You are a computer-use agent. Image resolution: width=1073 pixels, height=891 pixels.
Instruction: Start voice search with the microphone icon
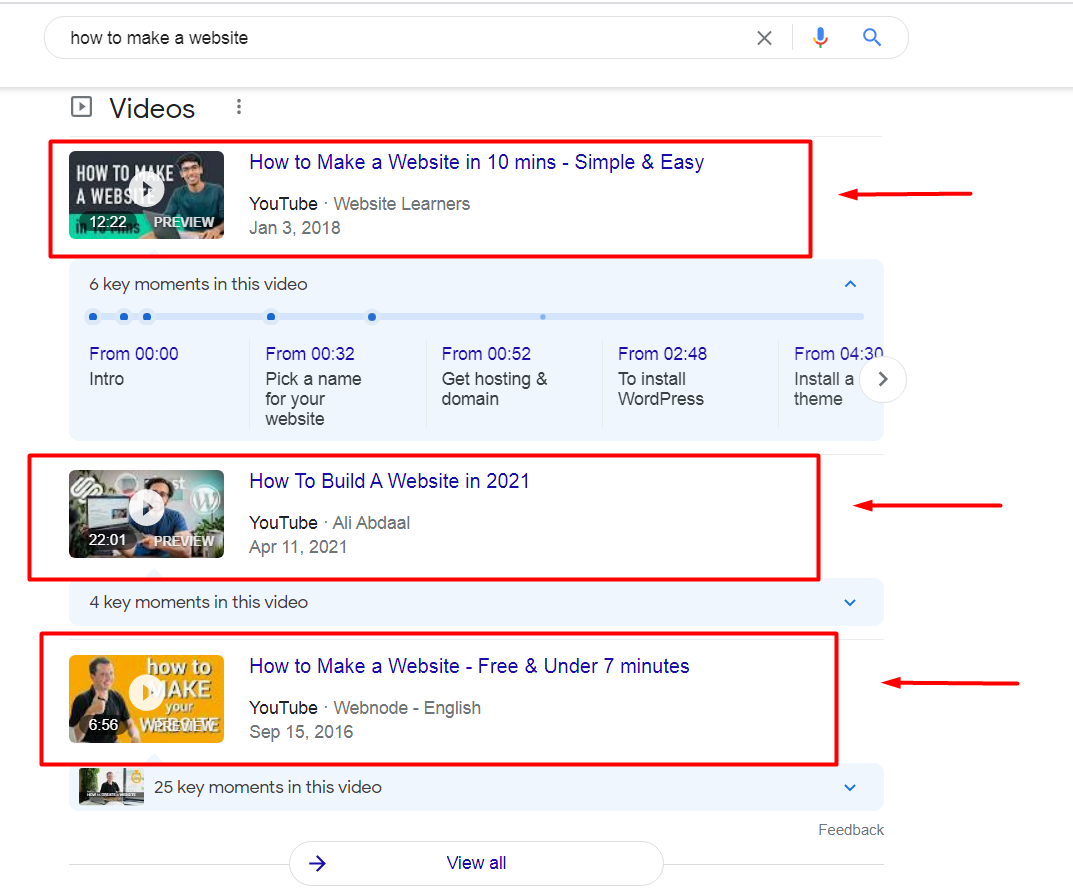(x=820, y=38)
